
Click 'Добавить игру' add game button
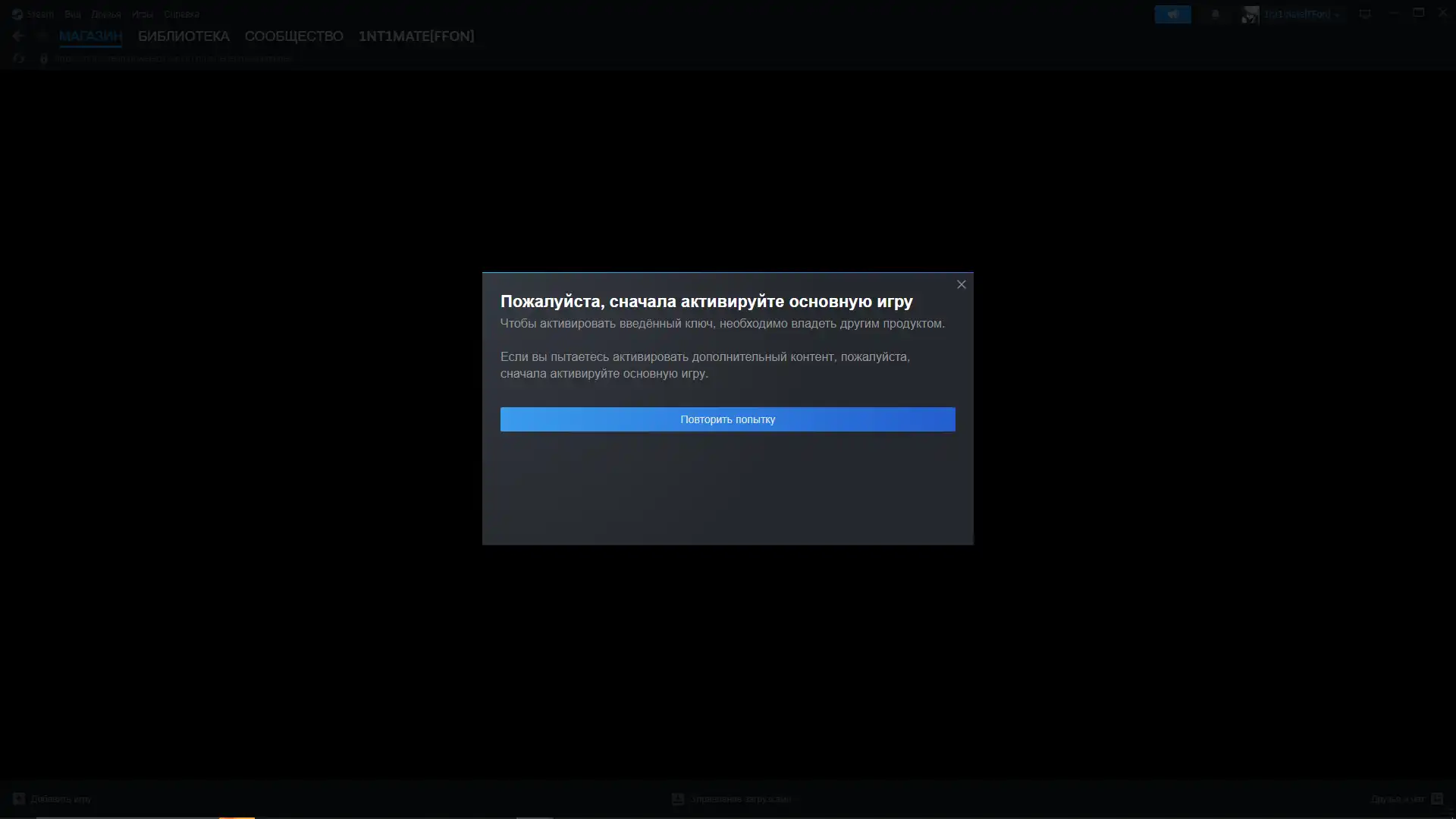tap(61, 799)
